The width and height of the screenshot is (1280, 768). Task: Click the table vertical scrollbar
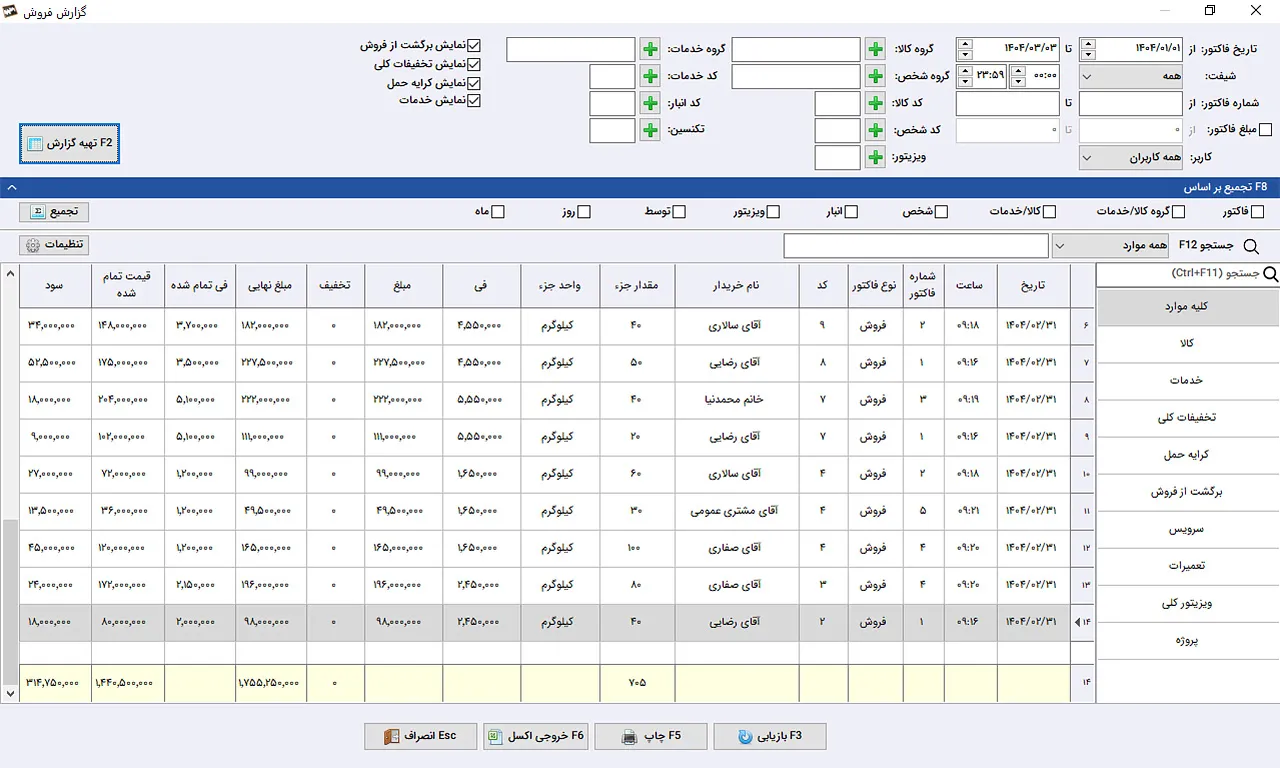(10, 484)
